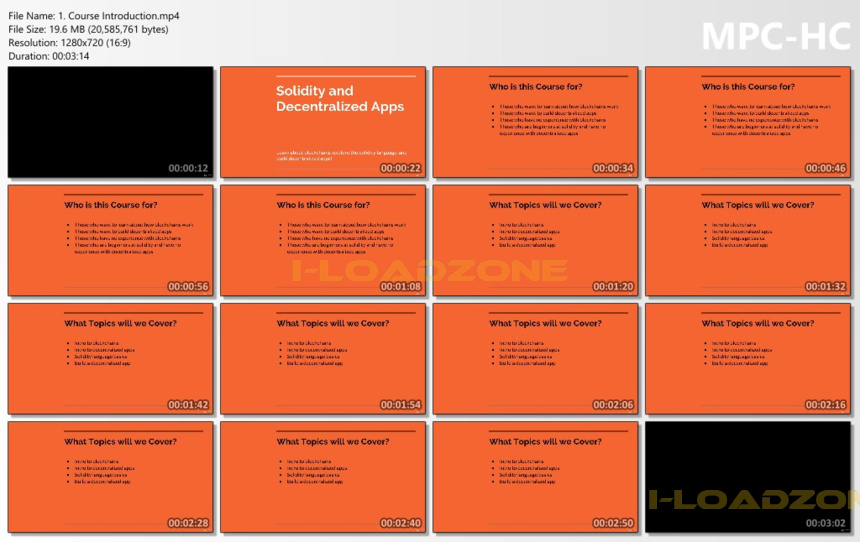The width and height of the screenshot is (860, 542).
Task: Select the thumbnail timestamped 00:00:34
Action: [x=535, y=122]
